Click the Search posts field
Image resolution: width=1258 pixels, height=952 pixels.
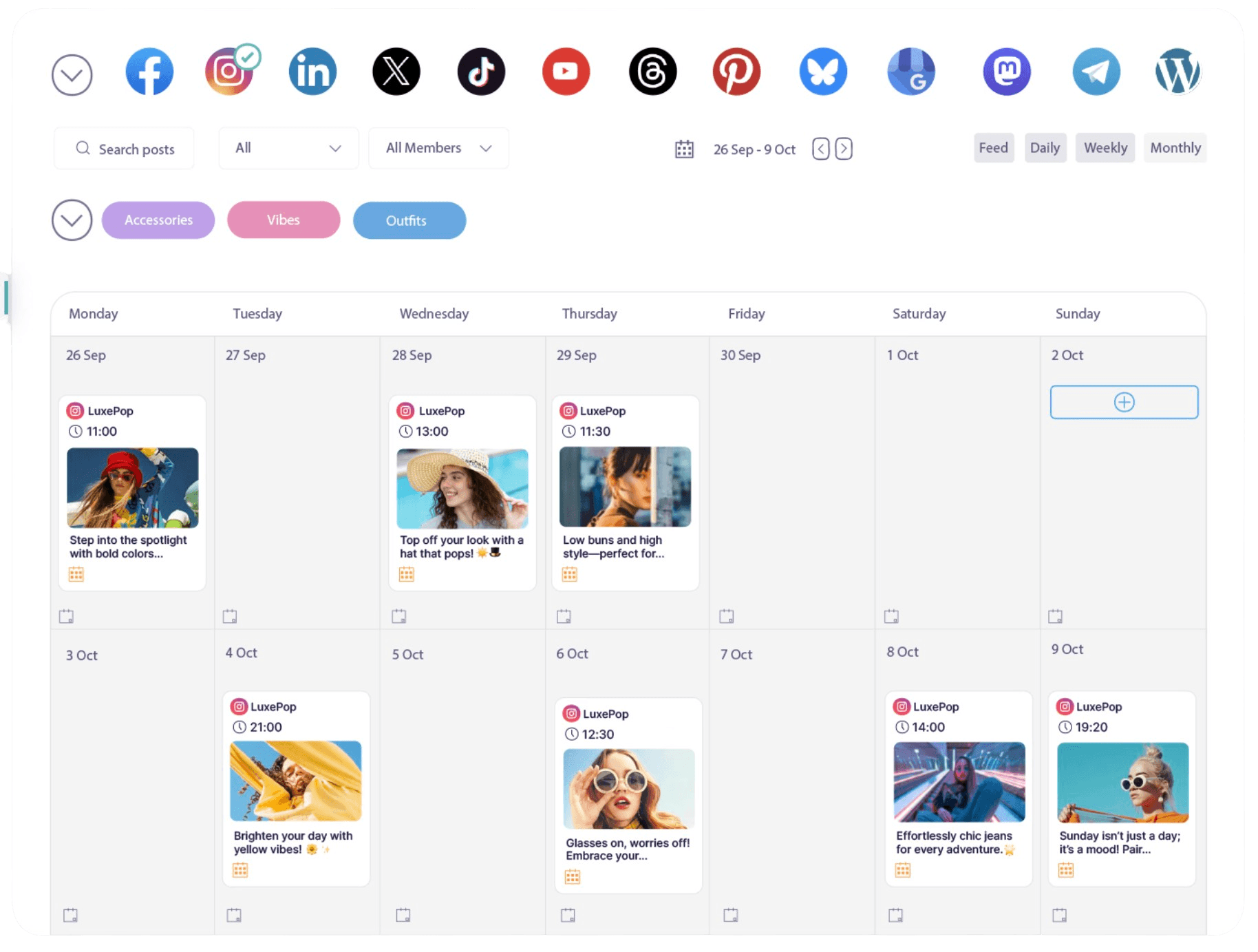tap(124, 149)
